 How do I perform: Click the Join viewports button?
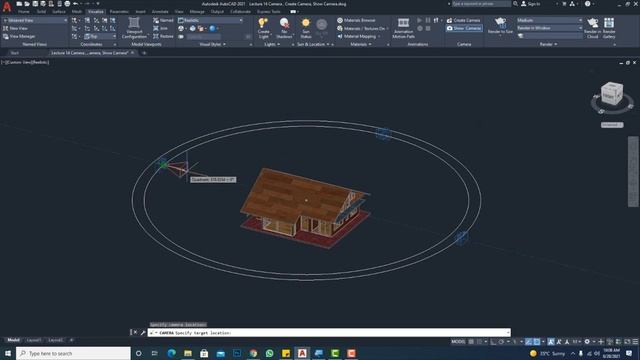coord(160,28)
